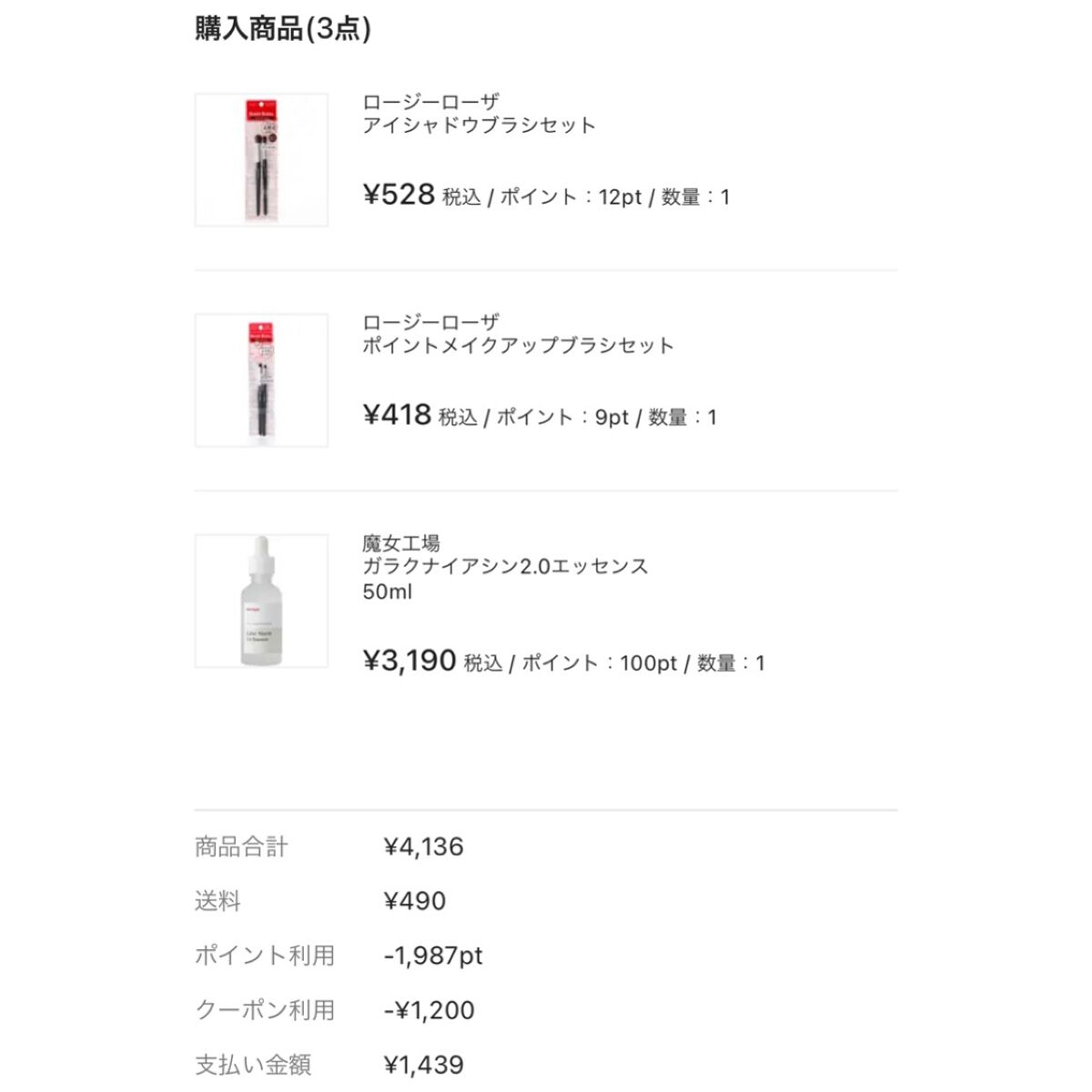Open the essence bottle product thumbnail
Image resolution: width=1092 pixels, height=1092 pixels.
click(x=261, y=601)
